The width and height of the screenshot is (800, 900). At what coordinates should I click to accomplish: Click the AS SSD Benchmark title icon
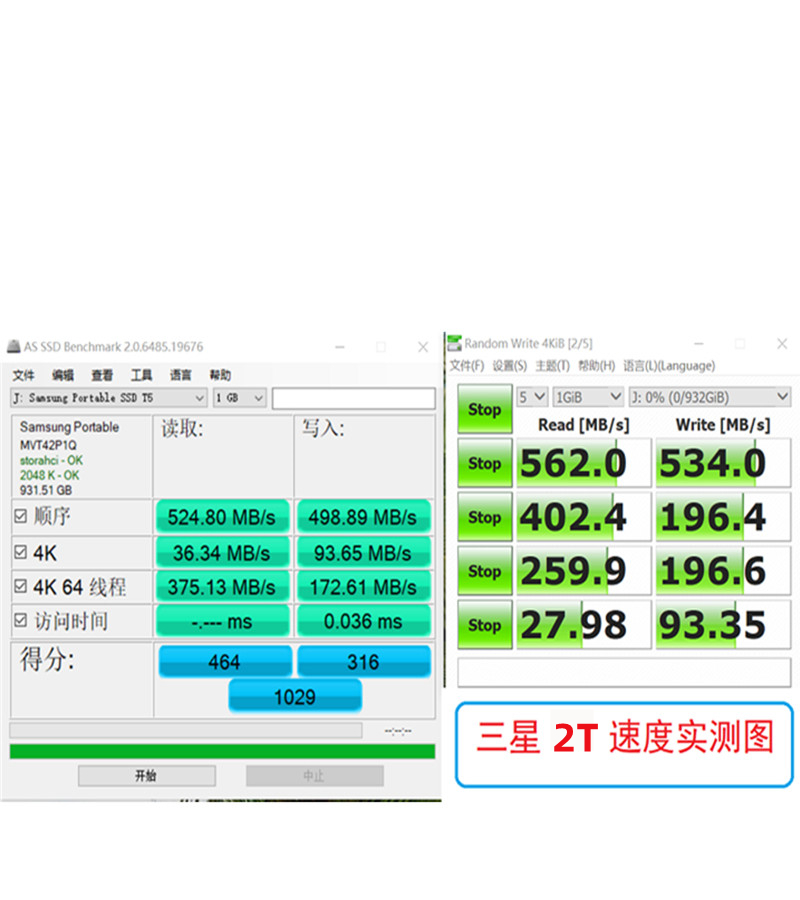(x=13, y=346)
